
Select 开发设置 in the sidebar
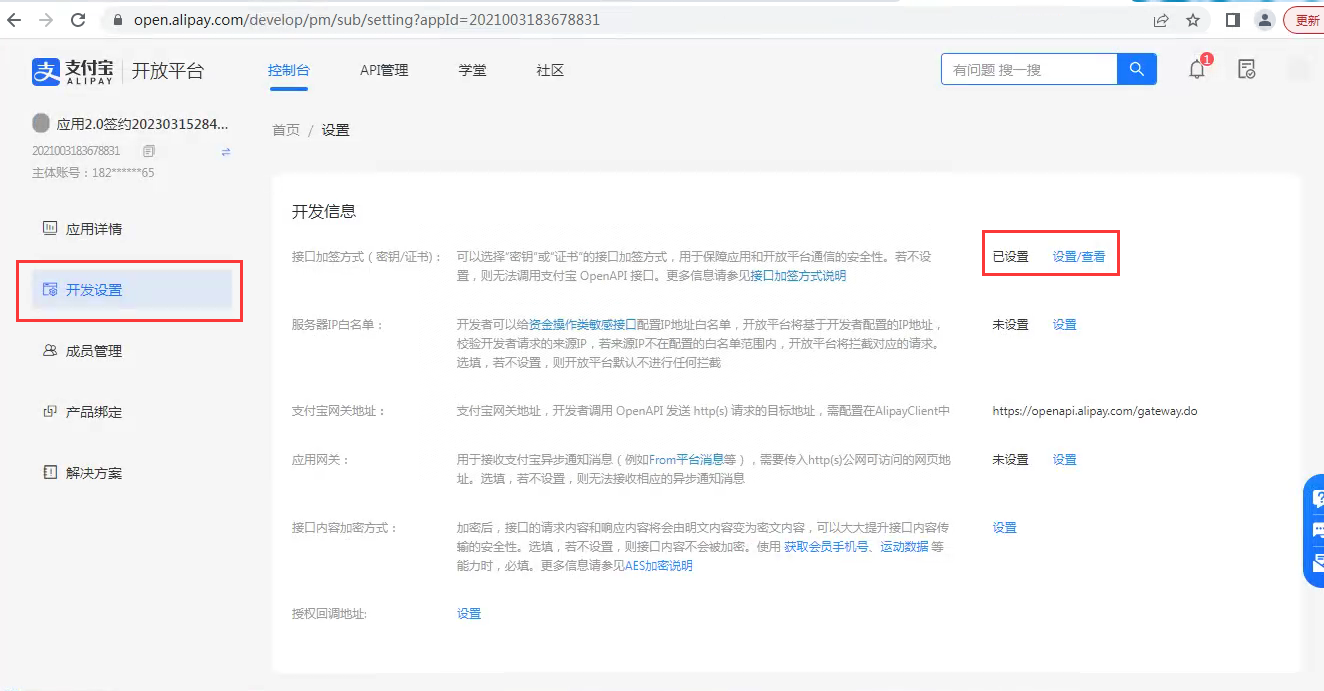coord(132,290)
